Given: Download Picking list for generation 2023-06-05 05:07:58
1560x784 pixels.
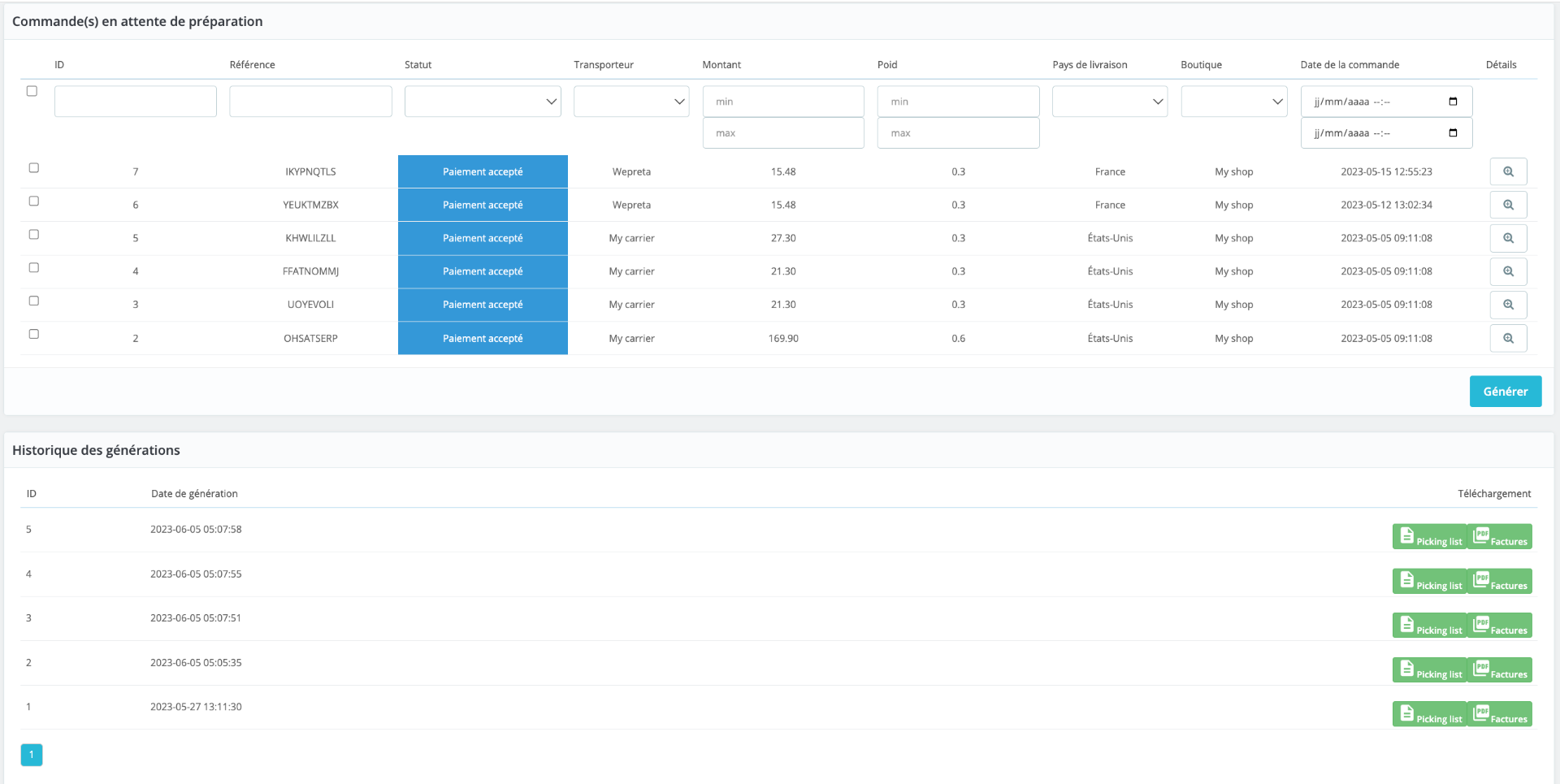Looking at the screenshot, I should (1430, 536).
